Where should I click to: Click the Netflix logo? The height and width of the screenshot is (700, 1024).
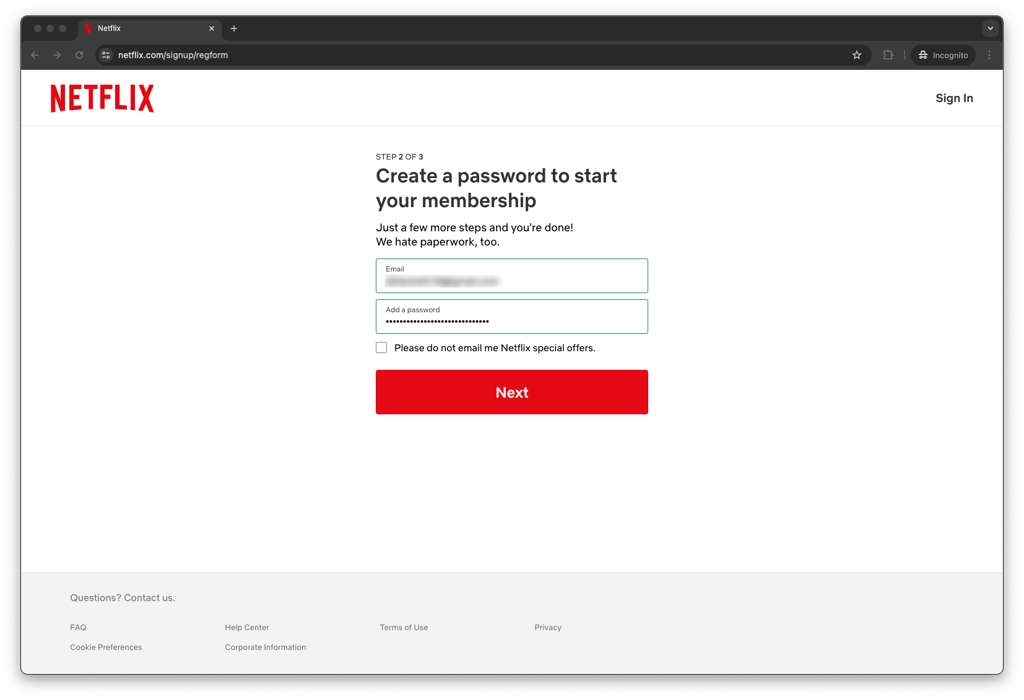(103, 99)
